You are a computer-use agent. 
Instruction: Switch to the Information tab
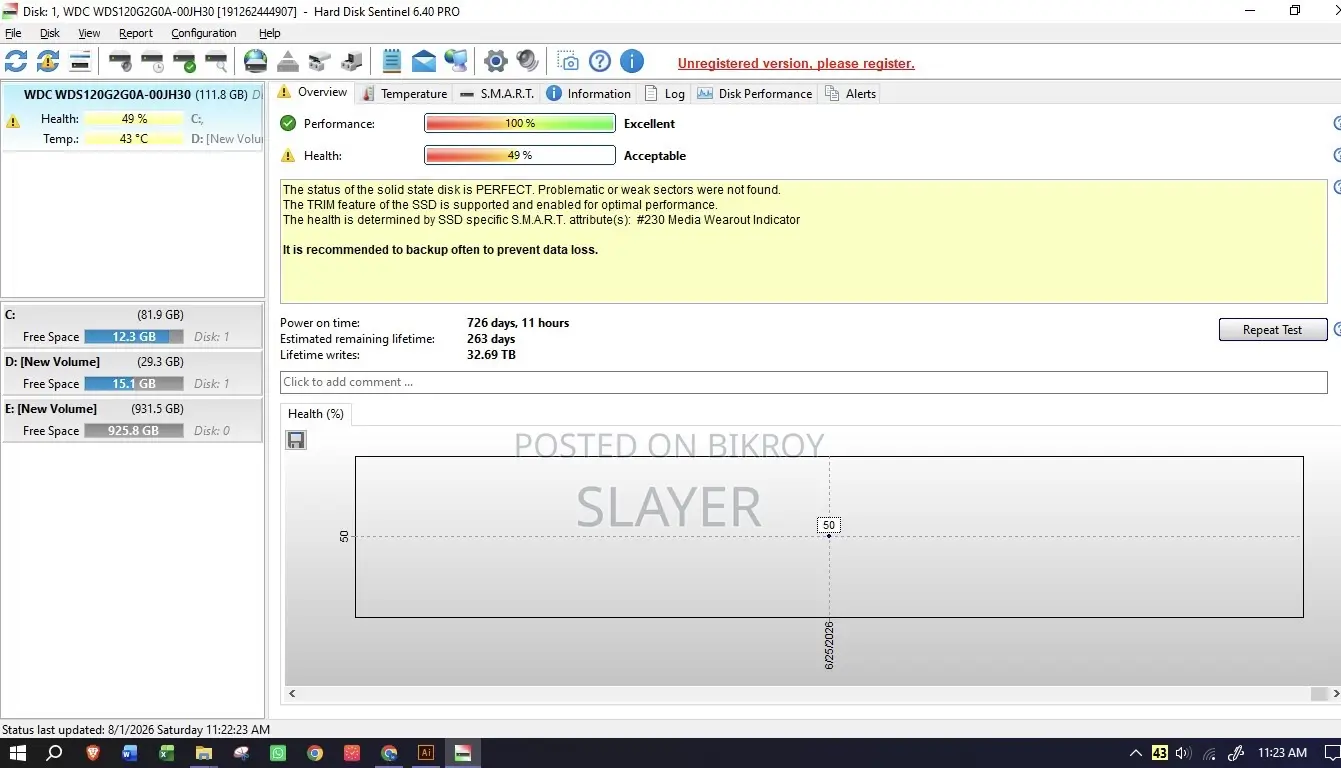589,94
